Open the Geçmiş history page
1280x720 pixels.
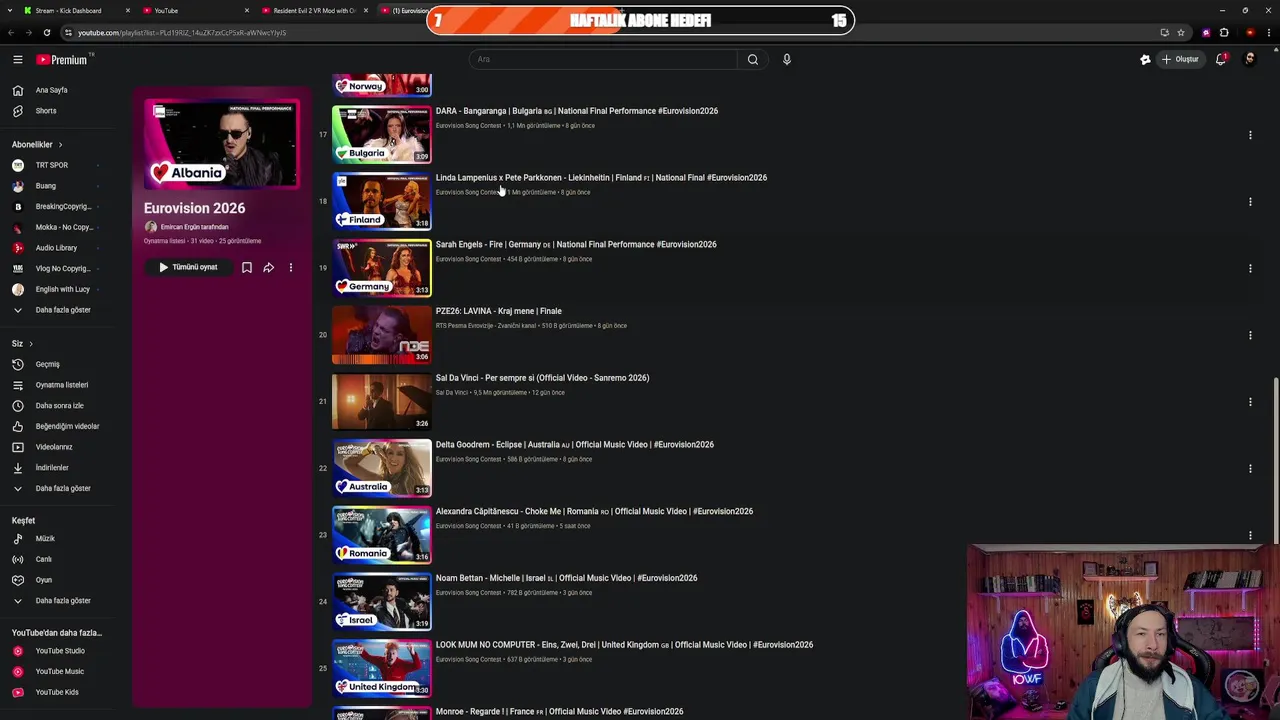(48, 364)
